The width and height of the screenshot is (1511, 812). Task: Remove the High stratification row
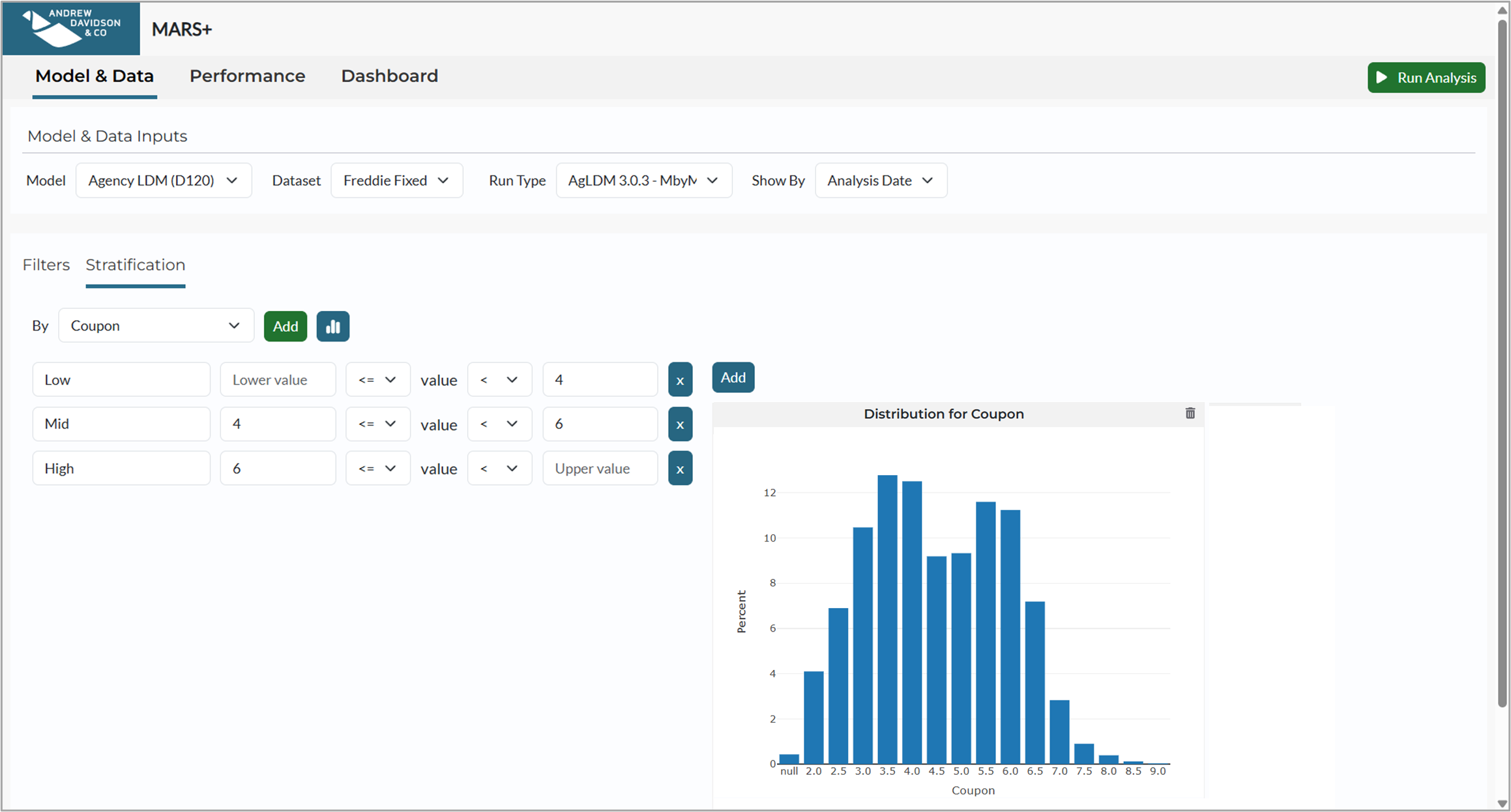(x=680, y=469)
